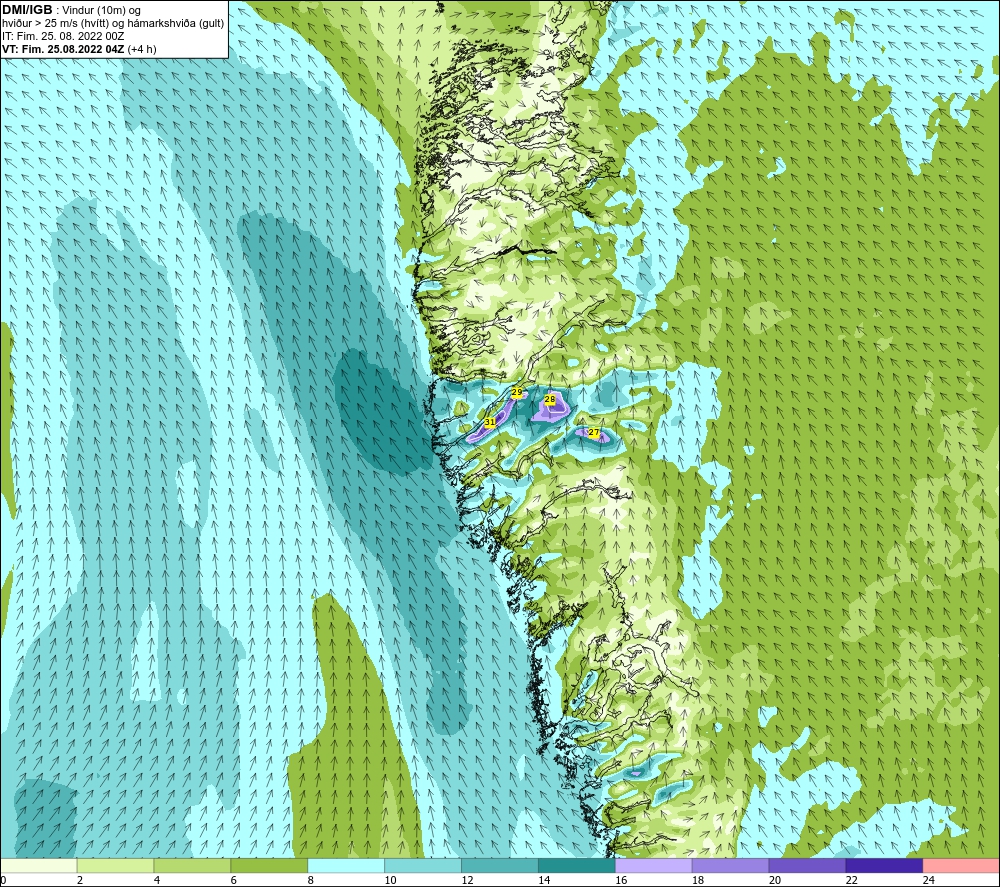Image resolution: width=1000 pixels, height=887 pixels.
Task: Pick the medium teal 12–14 m/s swatch
Action: [x=499, y=865]
